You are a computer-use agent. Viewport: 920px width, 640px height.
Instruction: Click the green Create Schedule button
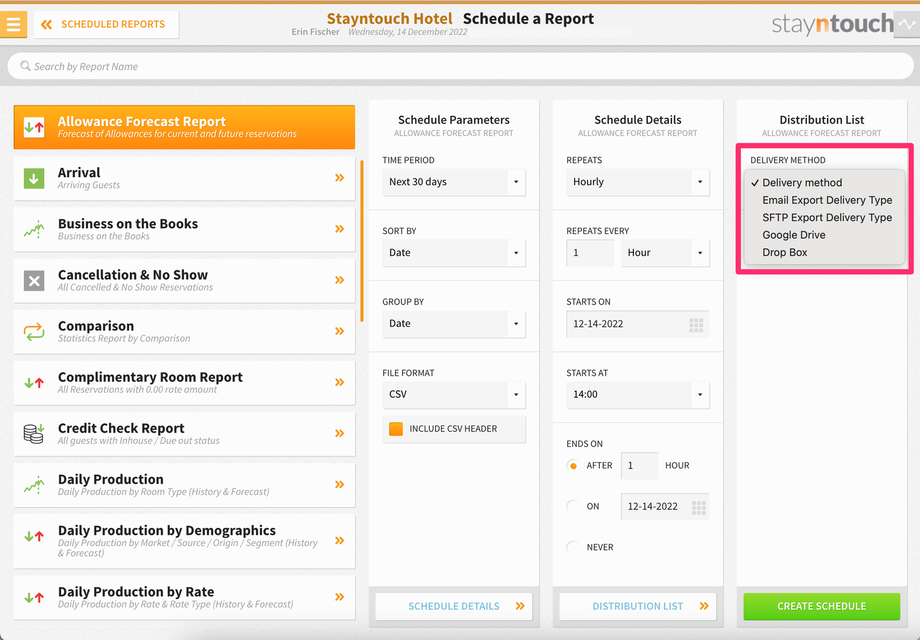pos(821,607)
